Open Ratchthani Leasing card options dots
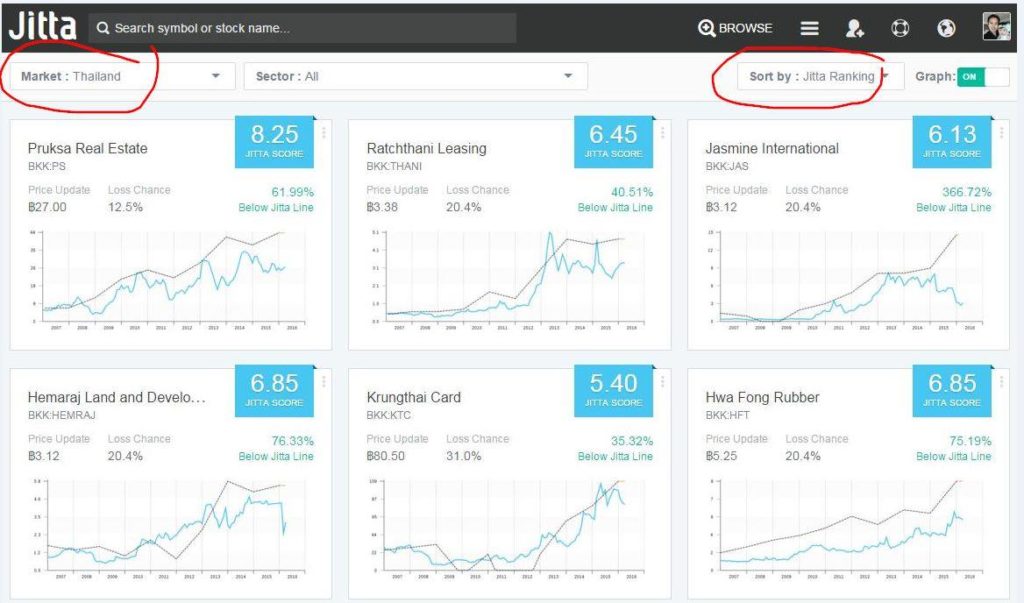The height and width of the screenshot is (603, 1024). [663, 133]
